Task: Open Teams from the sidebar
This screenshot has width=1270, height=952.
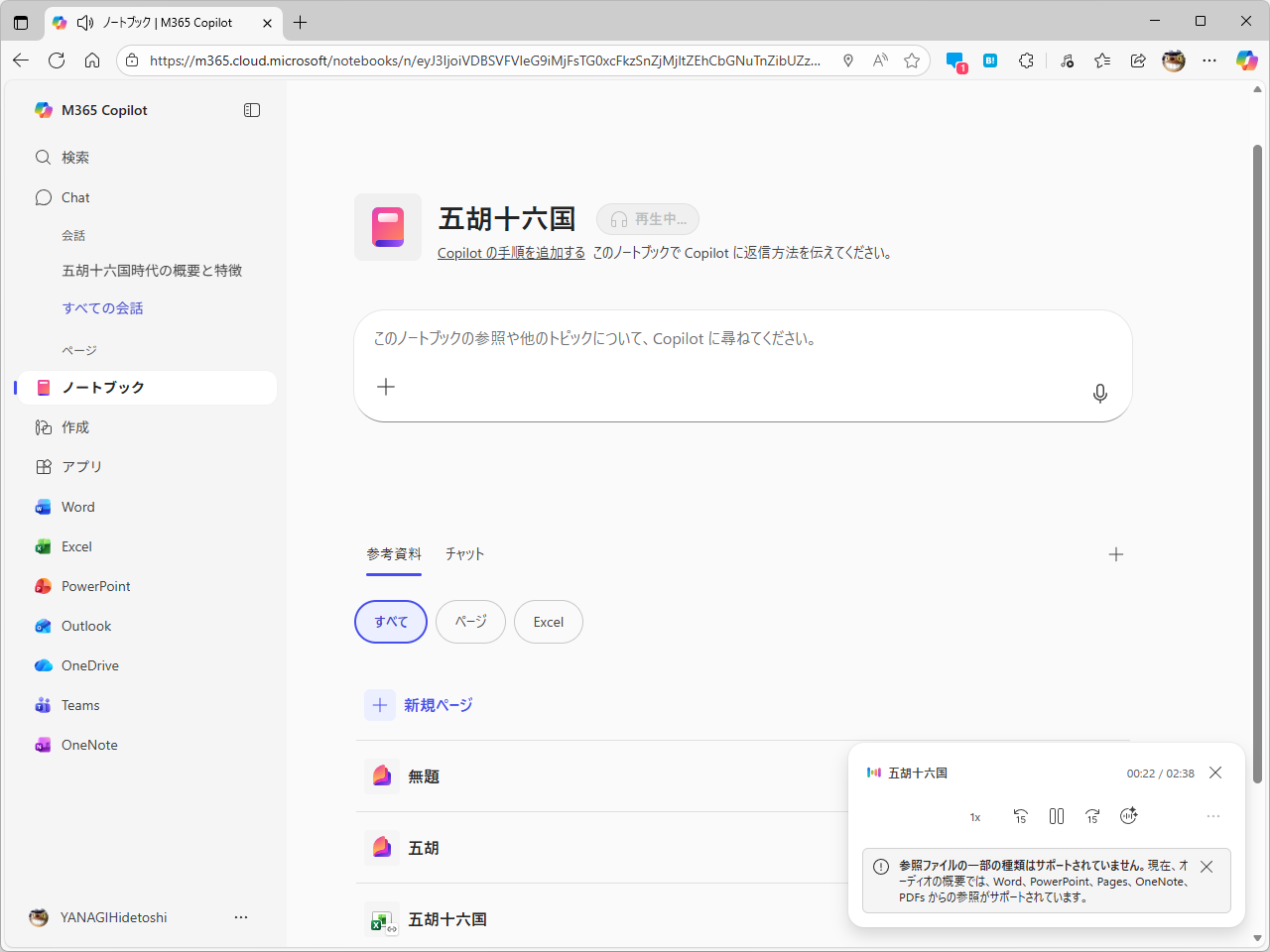Action: [80, 705]
